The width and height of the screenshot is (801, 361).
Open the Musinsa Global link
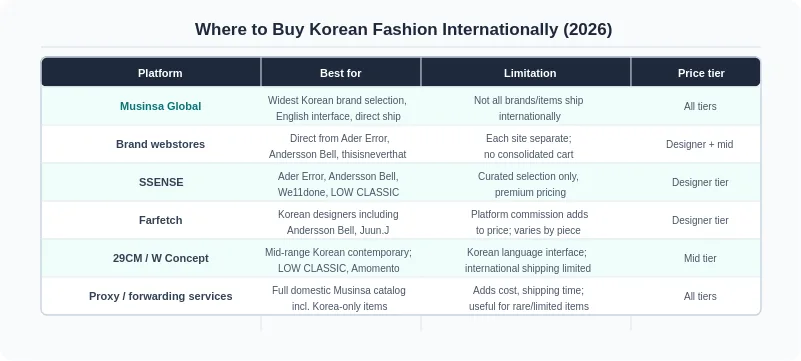tap(160, 106)
